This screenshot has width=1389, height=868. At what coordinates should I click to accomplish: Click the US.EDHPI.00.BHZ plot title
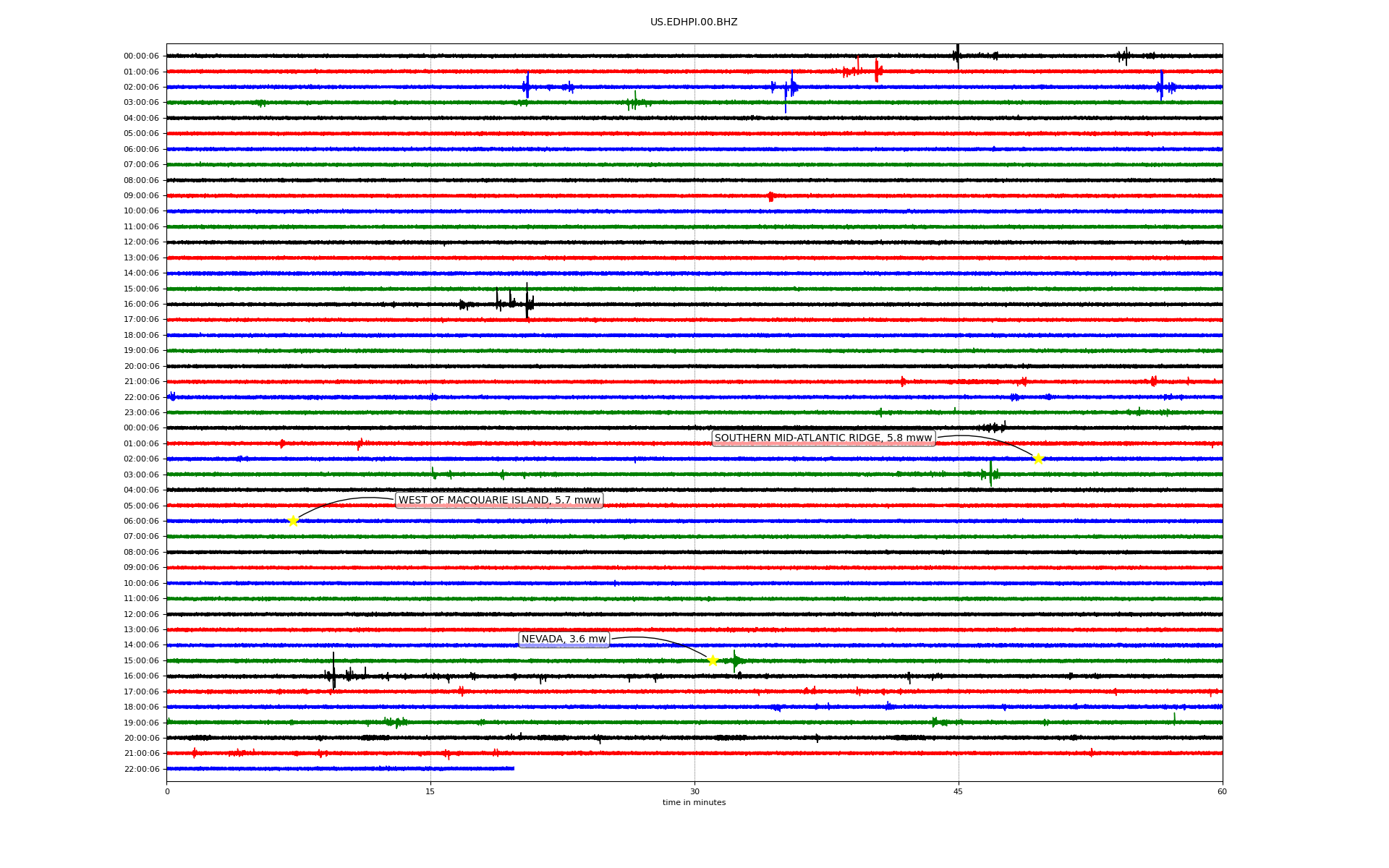pyautogui.click(x=694, y=22)
